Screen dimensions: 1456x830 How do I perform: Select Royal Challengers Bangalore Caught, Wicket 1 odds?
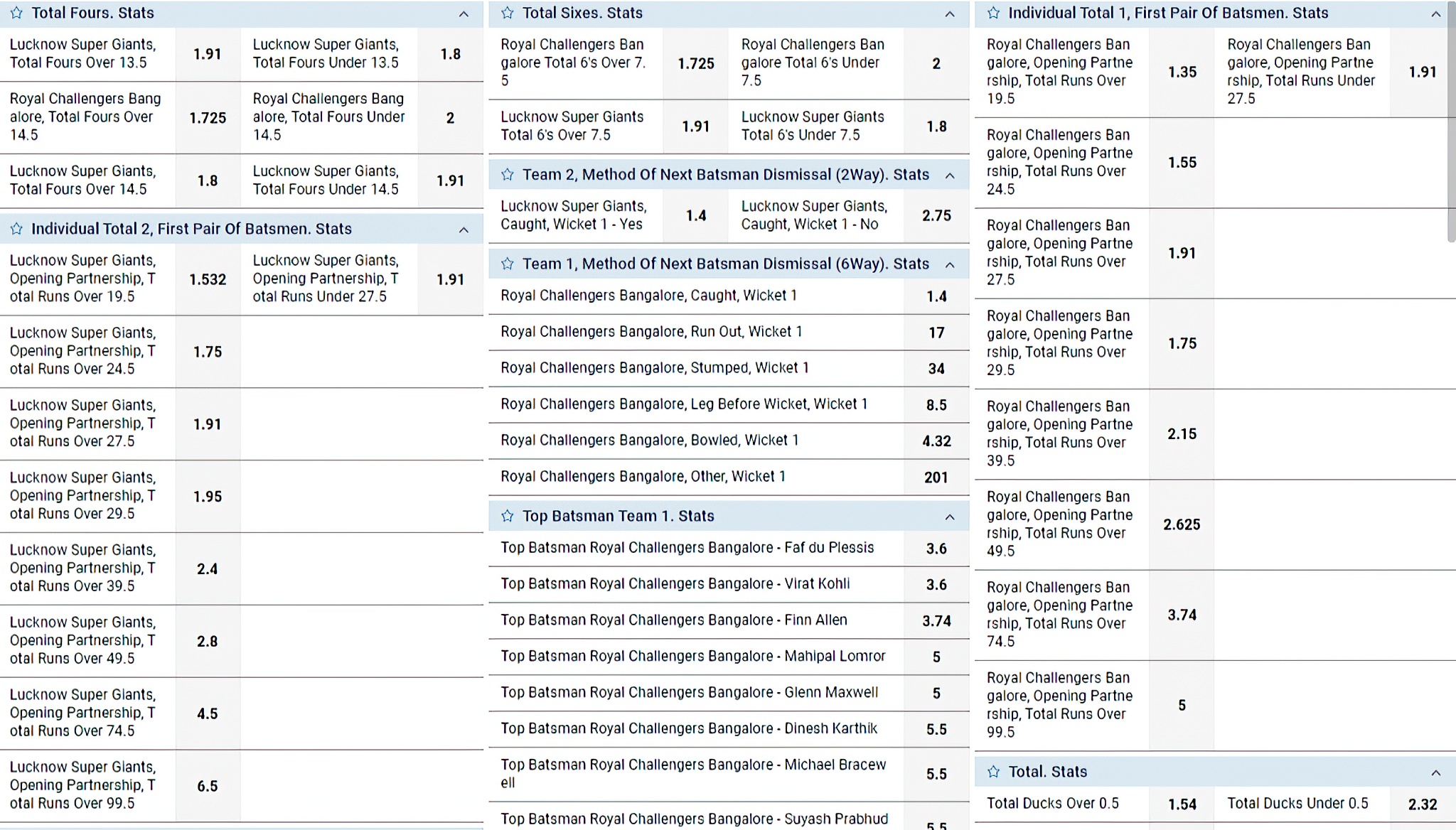pyautogui.click(x=936, y=296)
